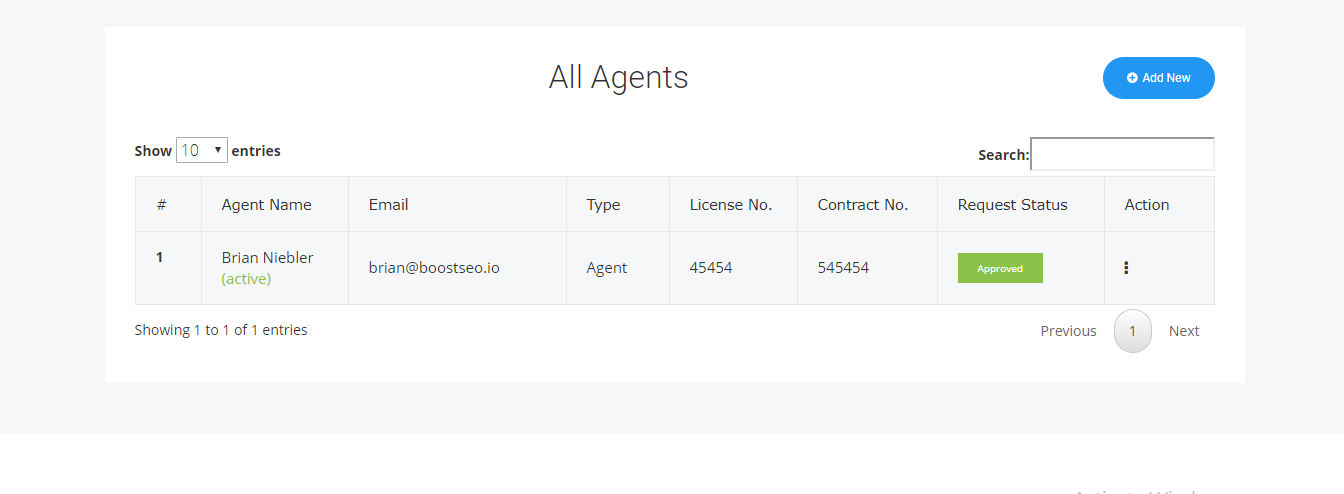This screenshot has width=1344, height=494.
Task: Click the green Approved status badge
Action: tap(1000, 268)
